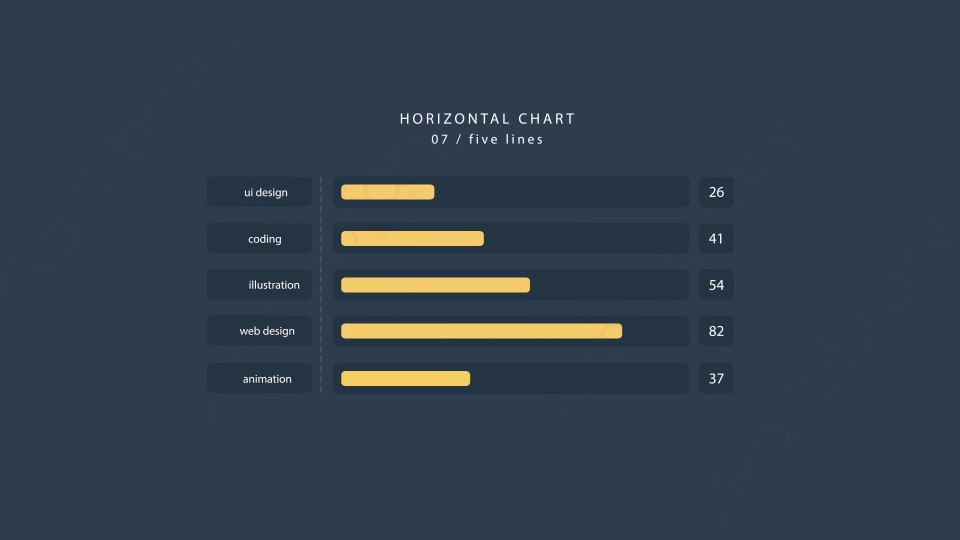960x540 pixels.
Task: Click the dashed vertical divider line
Action: 321,285
